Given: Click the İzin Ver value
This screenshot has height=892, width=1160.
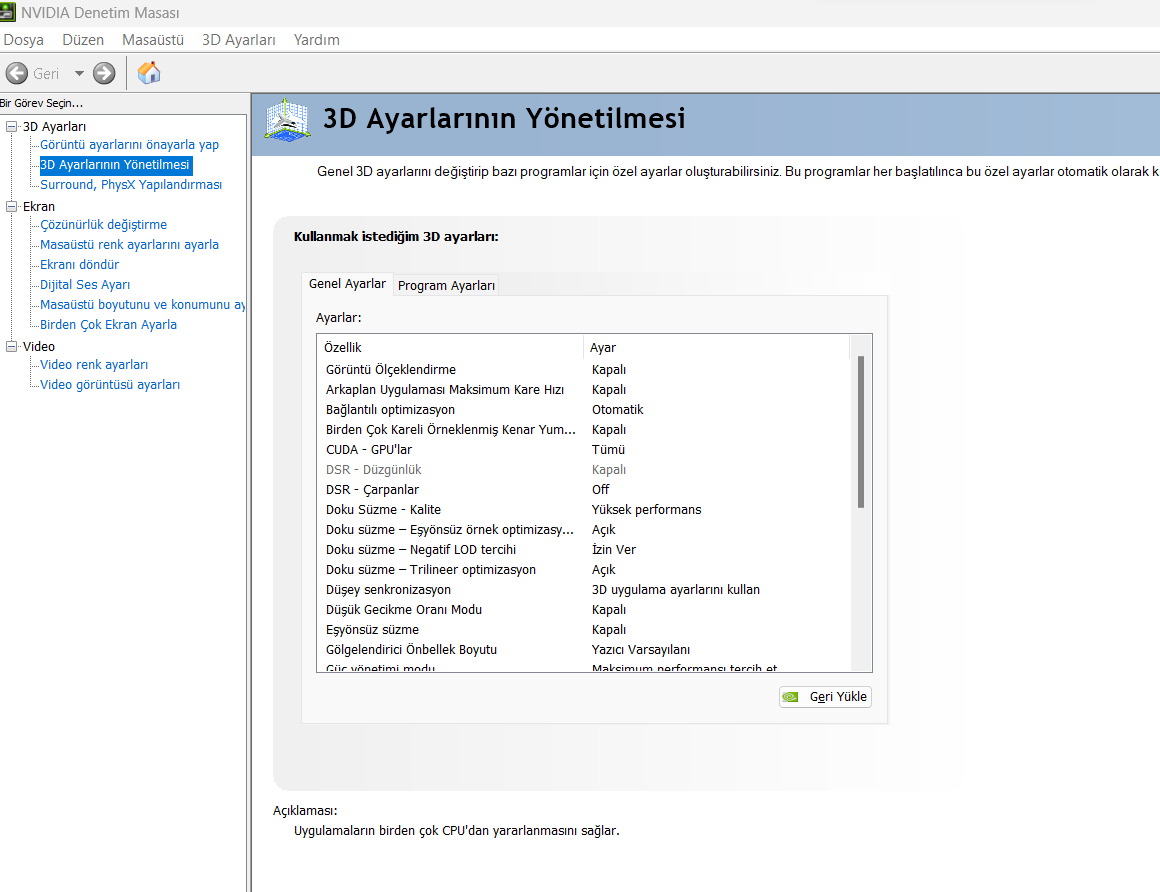Looking at the screenshot, I should click(x=614, y=550).
